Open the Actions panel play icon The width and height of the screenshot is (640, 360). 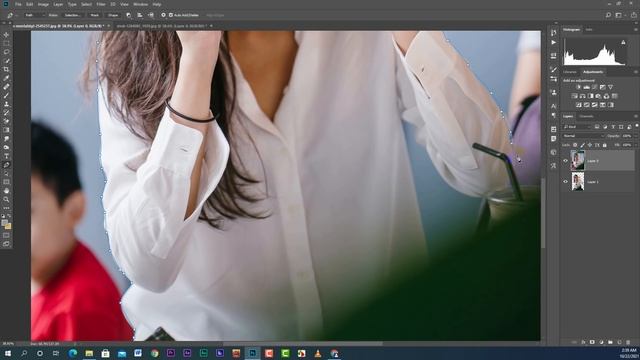pyautogui.click(x=553, y=42)
